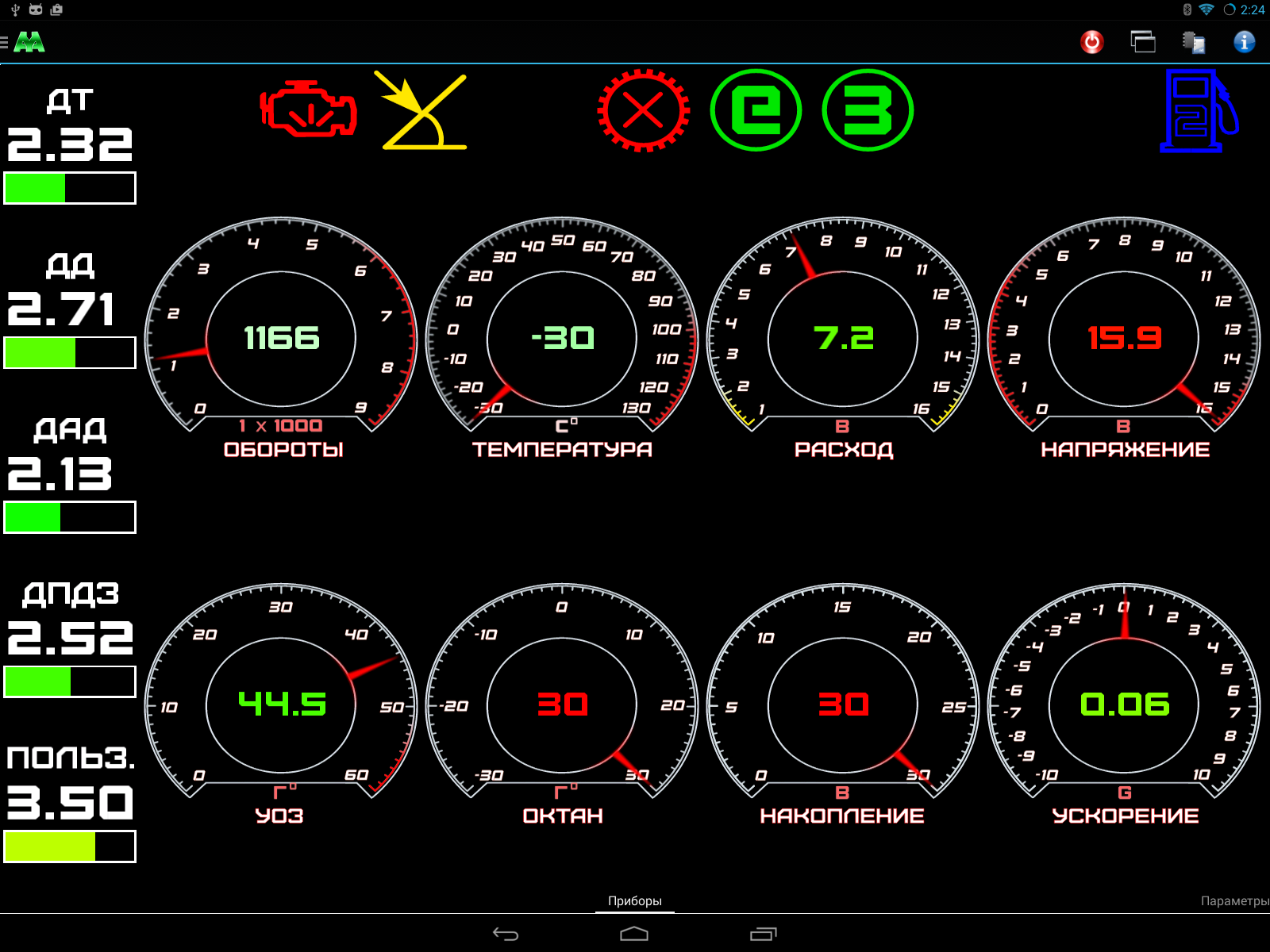
Task: Tap the НАПРЯЖЕНИЕ voltage gauge
Action: [x=1124, y=339]
